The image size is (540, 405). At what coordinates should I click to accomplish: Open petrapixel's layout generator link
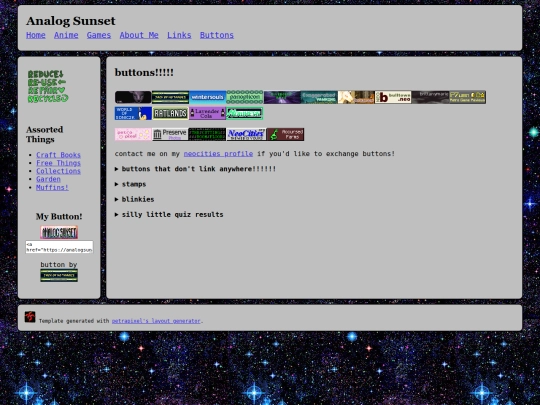[x=156, y=321]
